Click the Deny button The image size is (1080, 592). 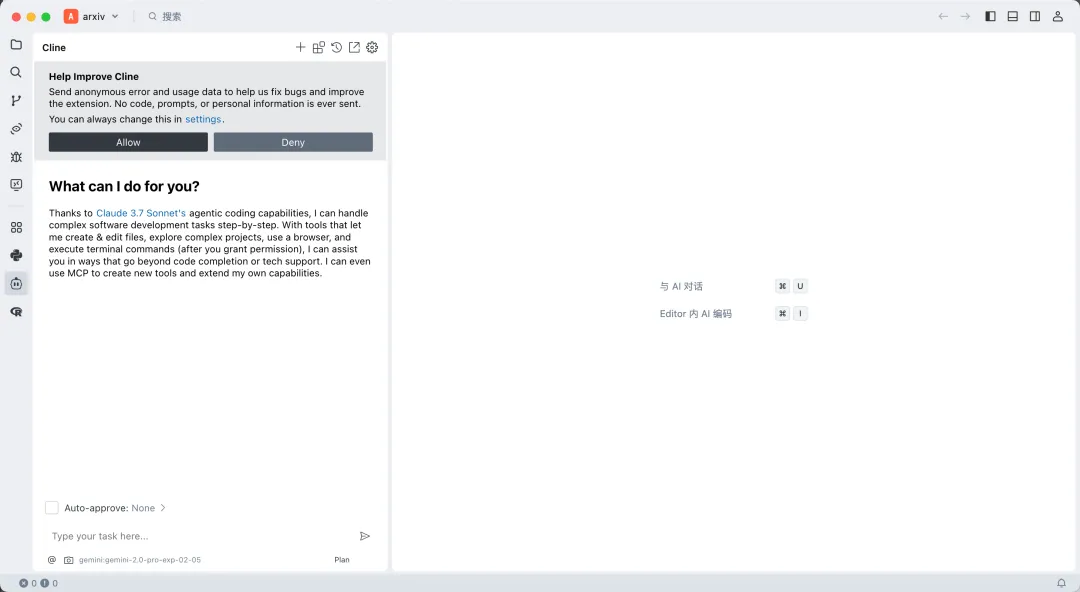[293, 143]
